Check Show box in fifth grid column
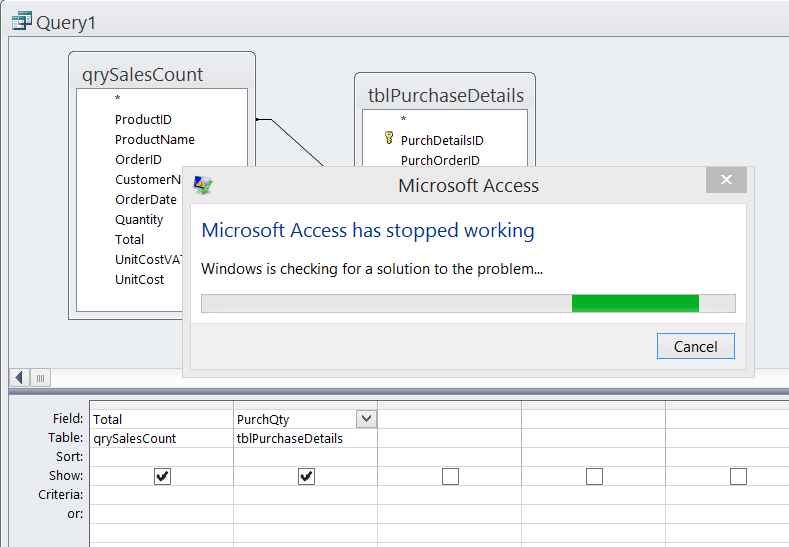The width and height of the screenshot is (789, 547). pyautogui.click(x=738, y=476)
